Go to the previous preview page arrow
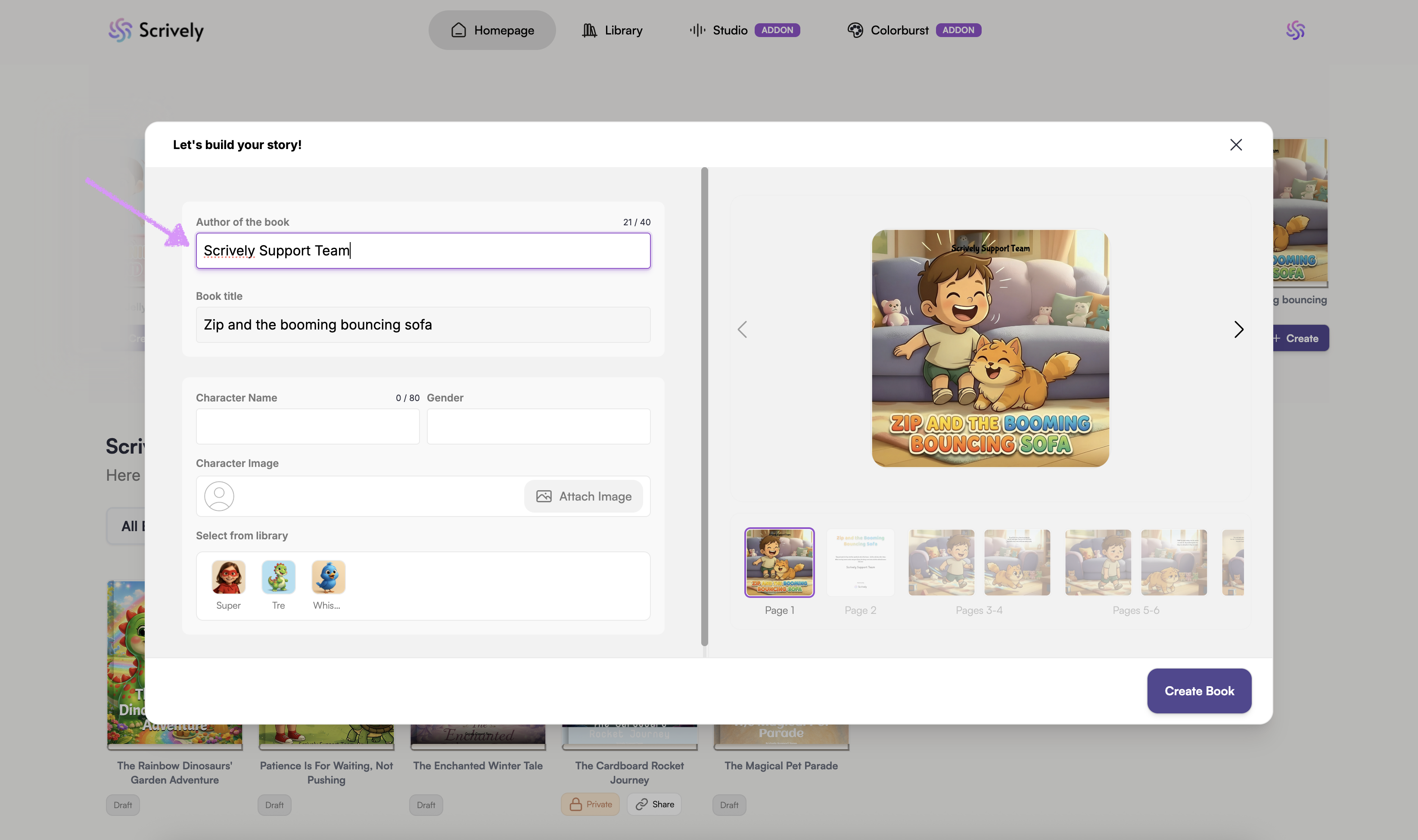 (x=743, y=330)
